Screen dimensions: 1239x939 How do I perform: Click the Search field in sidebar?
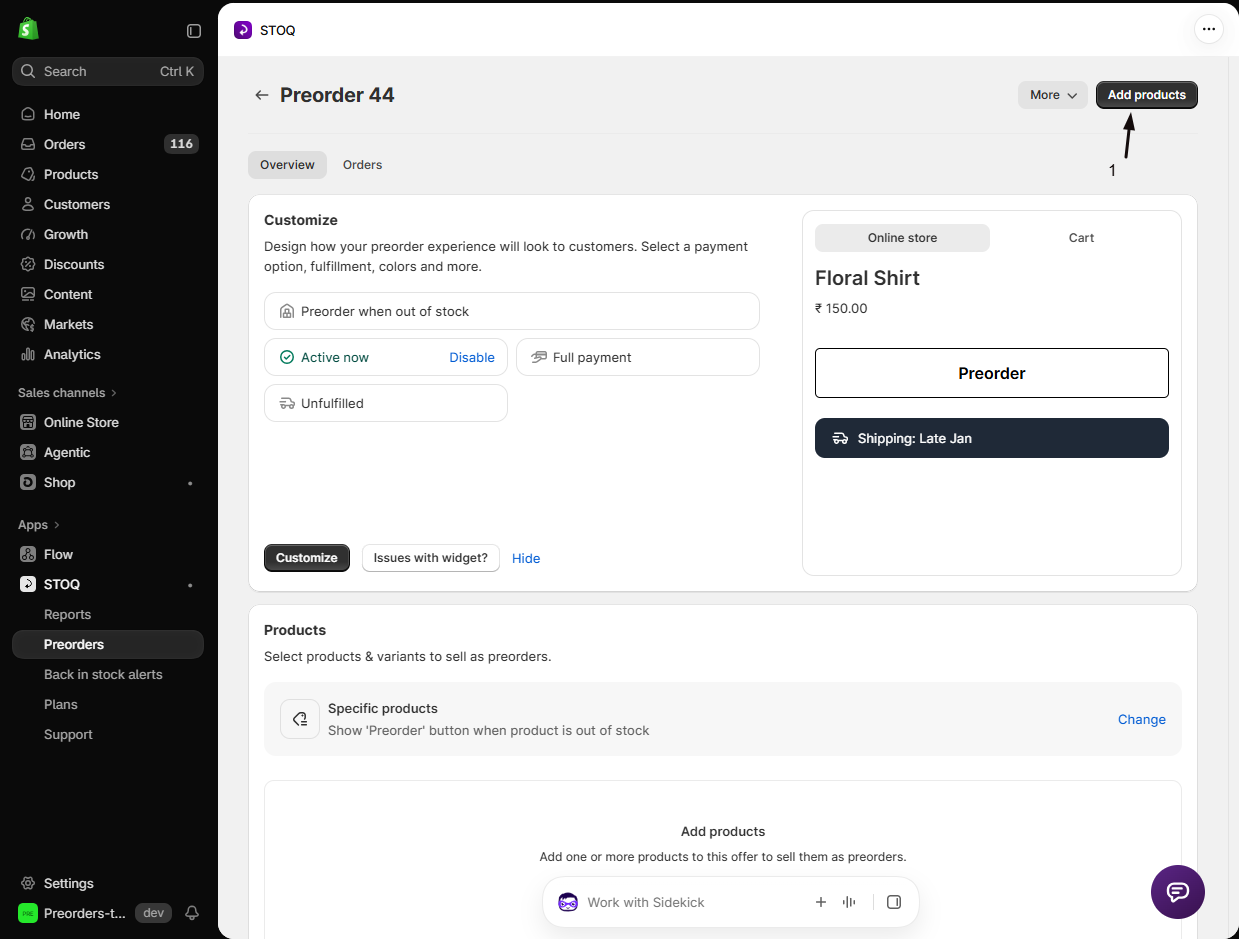(x=108, y=71)
